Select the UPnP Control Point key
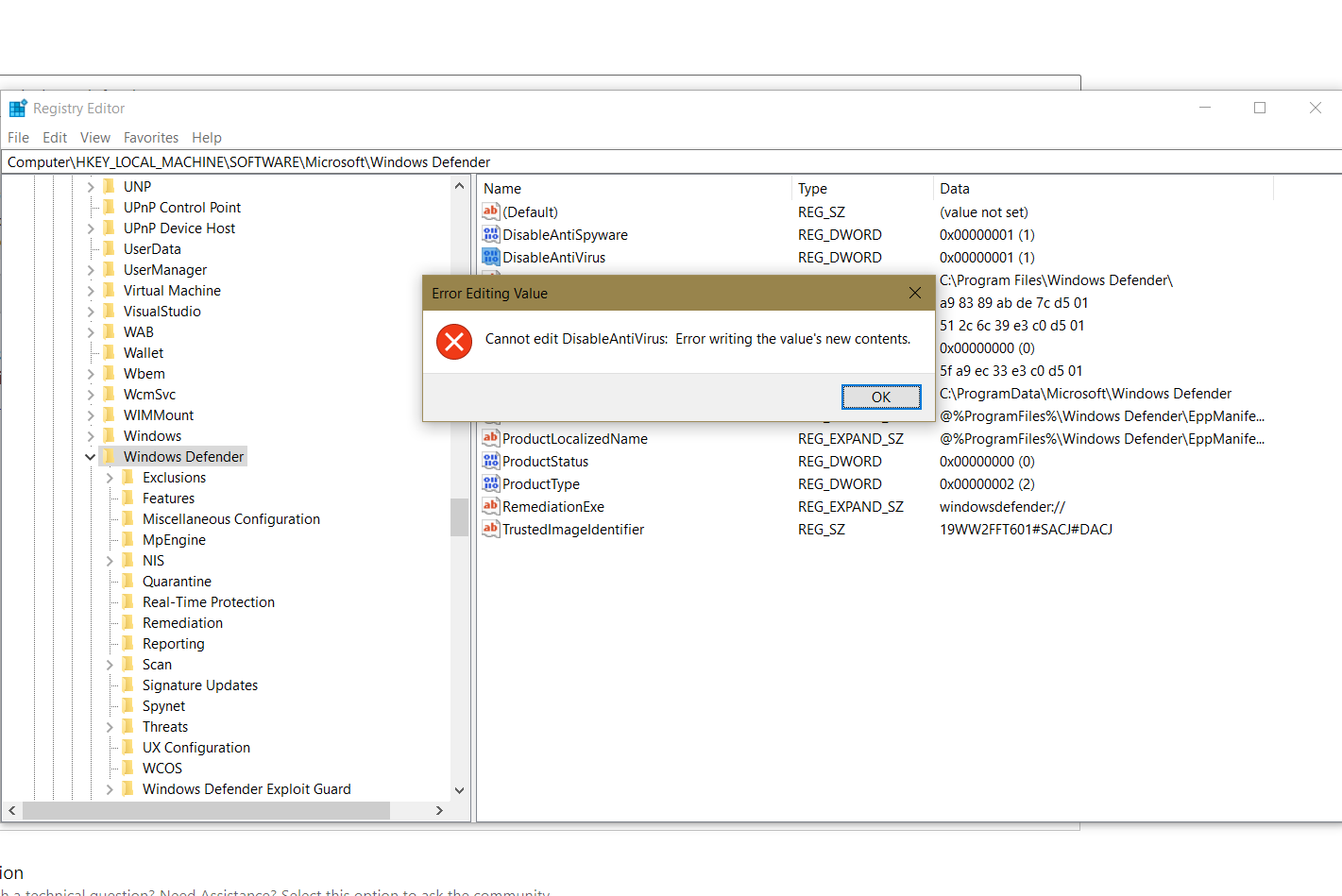The image size is (1342, 896). [182, 207]
